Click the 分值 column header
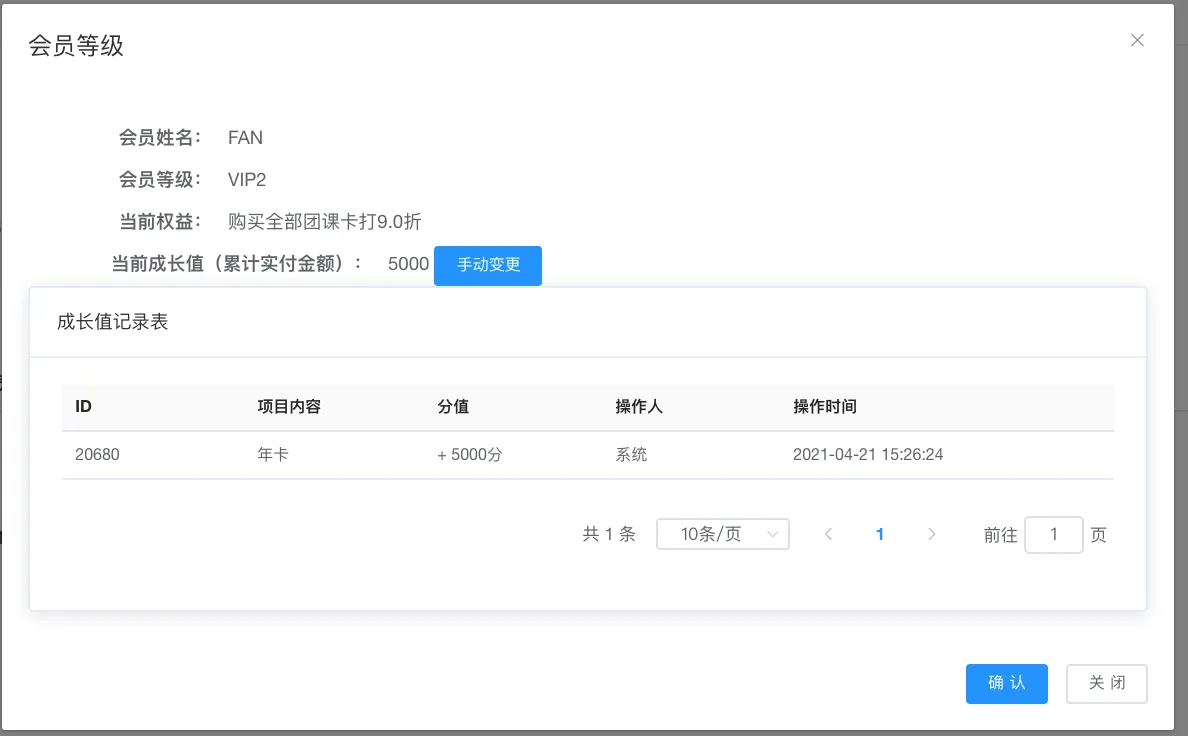 (453, 407)
